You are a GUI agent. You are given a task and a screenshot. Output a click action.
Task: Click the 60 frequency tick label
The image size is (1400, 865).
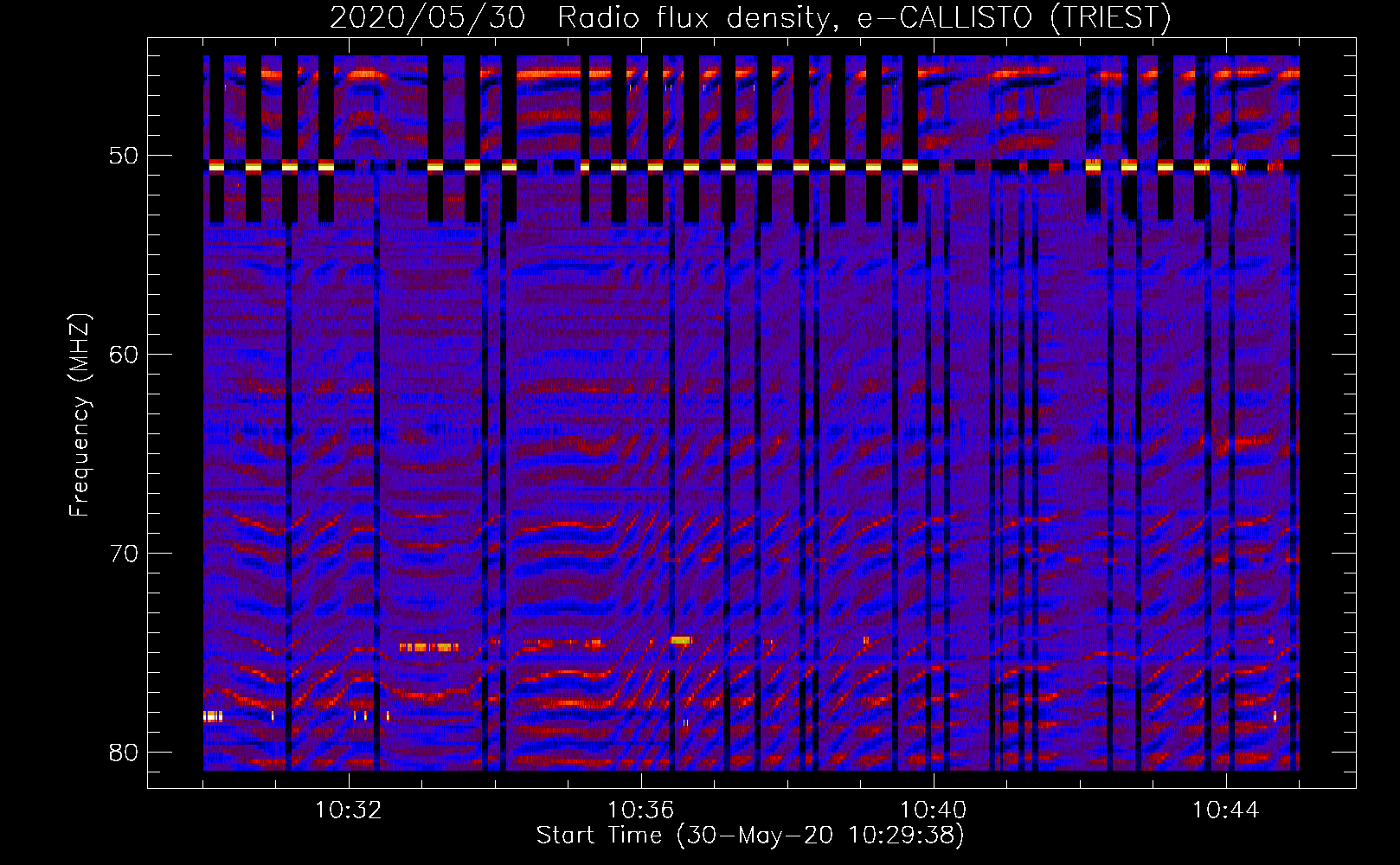(124, 355)
